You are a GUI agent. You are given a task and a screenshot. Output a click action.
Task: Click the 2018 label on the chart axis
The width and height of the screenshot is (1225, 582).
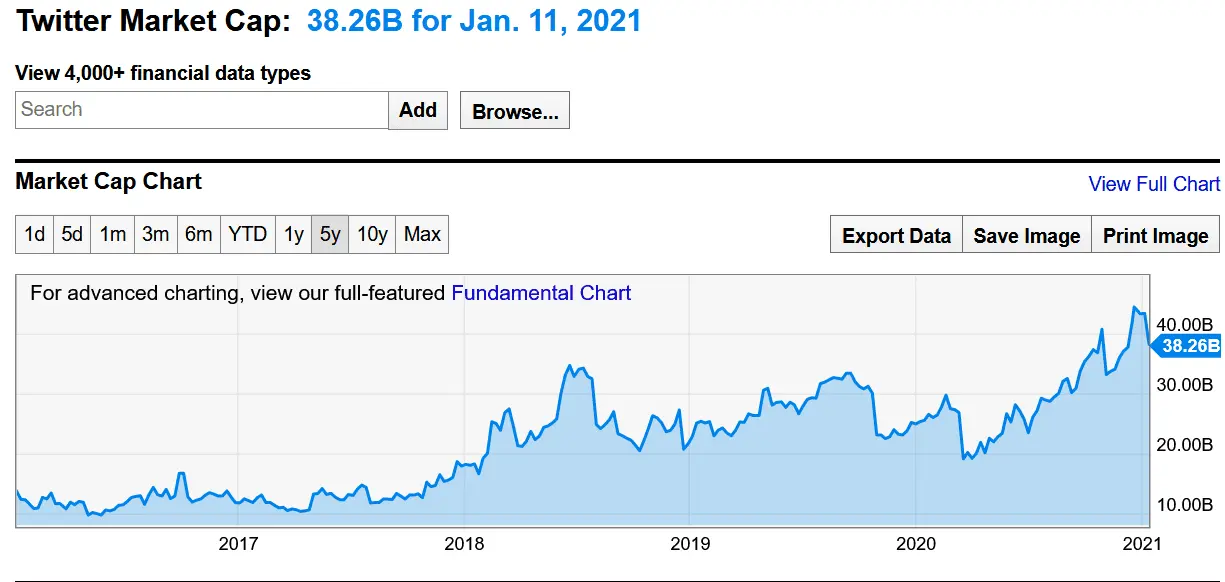tap(464, 543)
